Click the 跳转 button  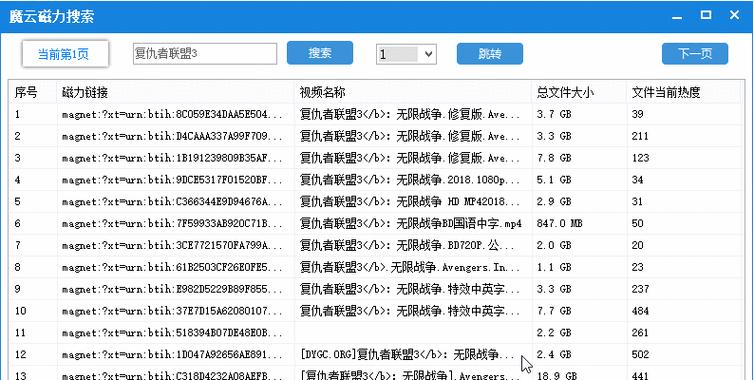[490, 53]
